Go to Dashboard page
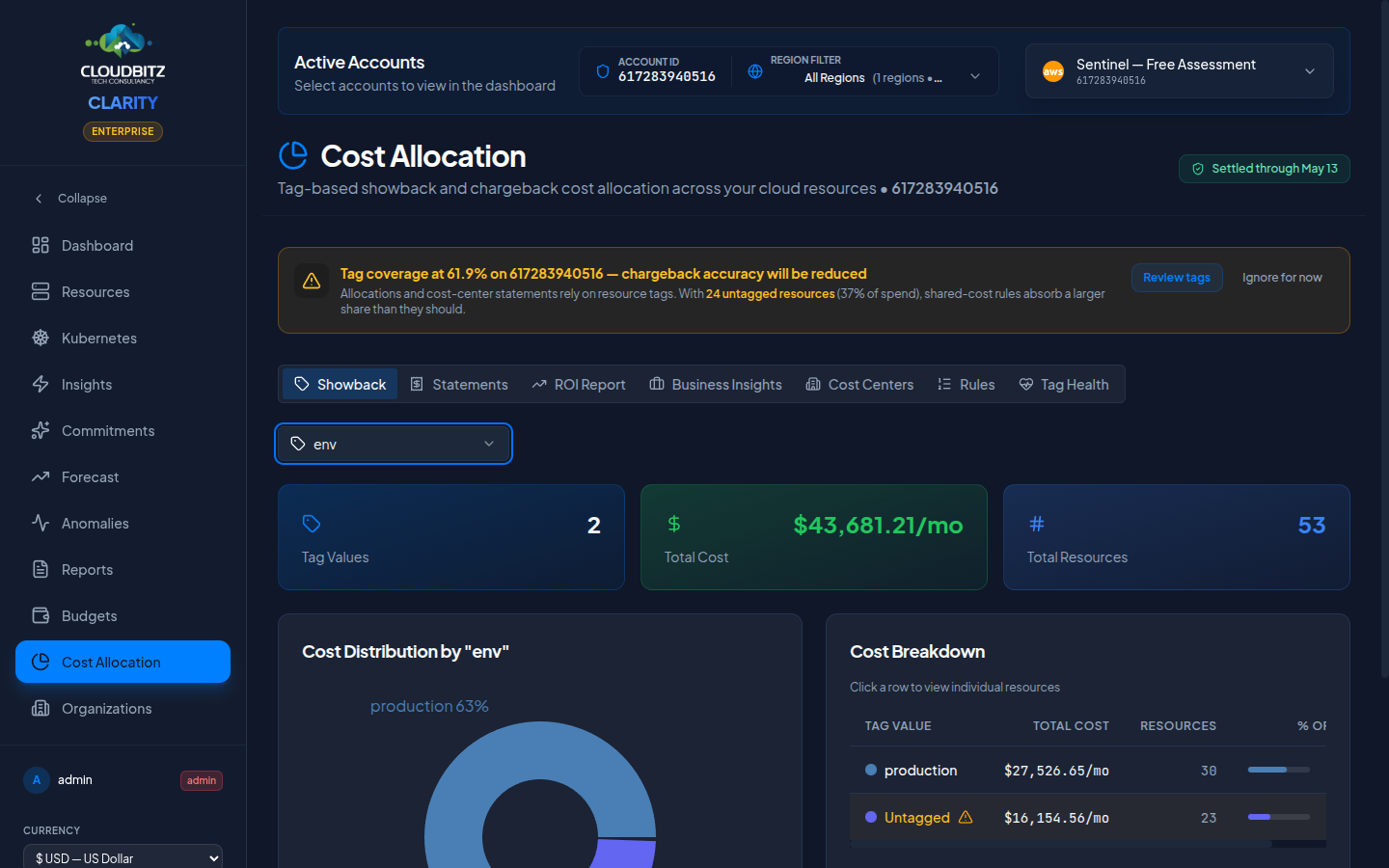Image resolution: width=1389 pixels, height=868 pixels. 123,245
